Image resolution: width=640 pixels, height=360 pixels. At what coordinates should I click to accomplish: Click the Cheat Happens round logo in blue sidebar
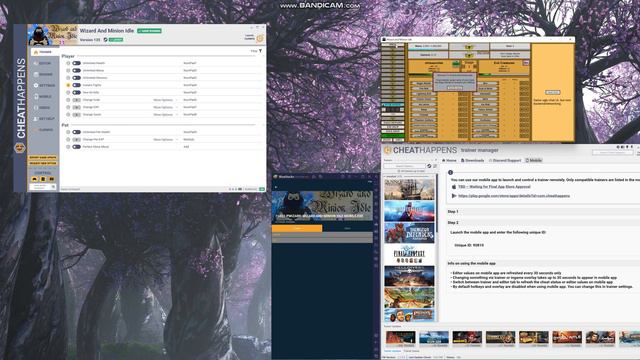(x=20, y=148)
